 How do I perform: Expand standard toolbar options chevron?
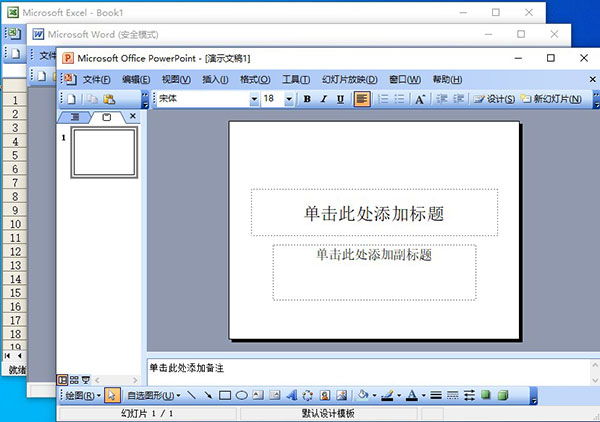(x=145, y=100)
